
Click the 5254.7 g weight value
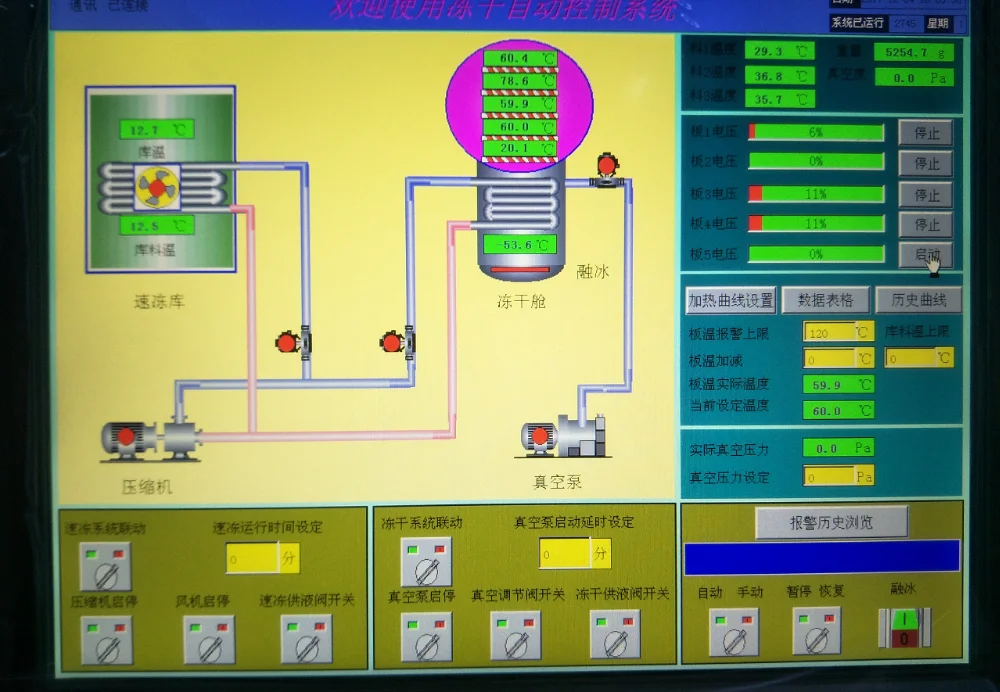pyautogui.click(x=913, y=53)
